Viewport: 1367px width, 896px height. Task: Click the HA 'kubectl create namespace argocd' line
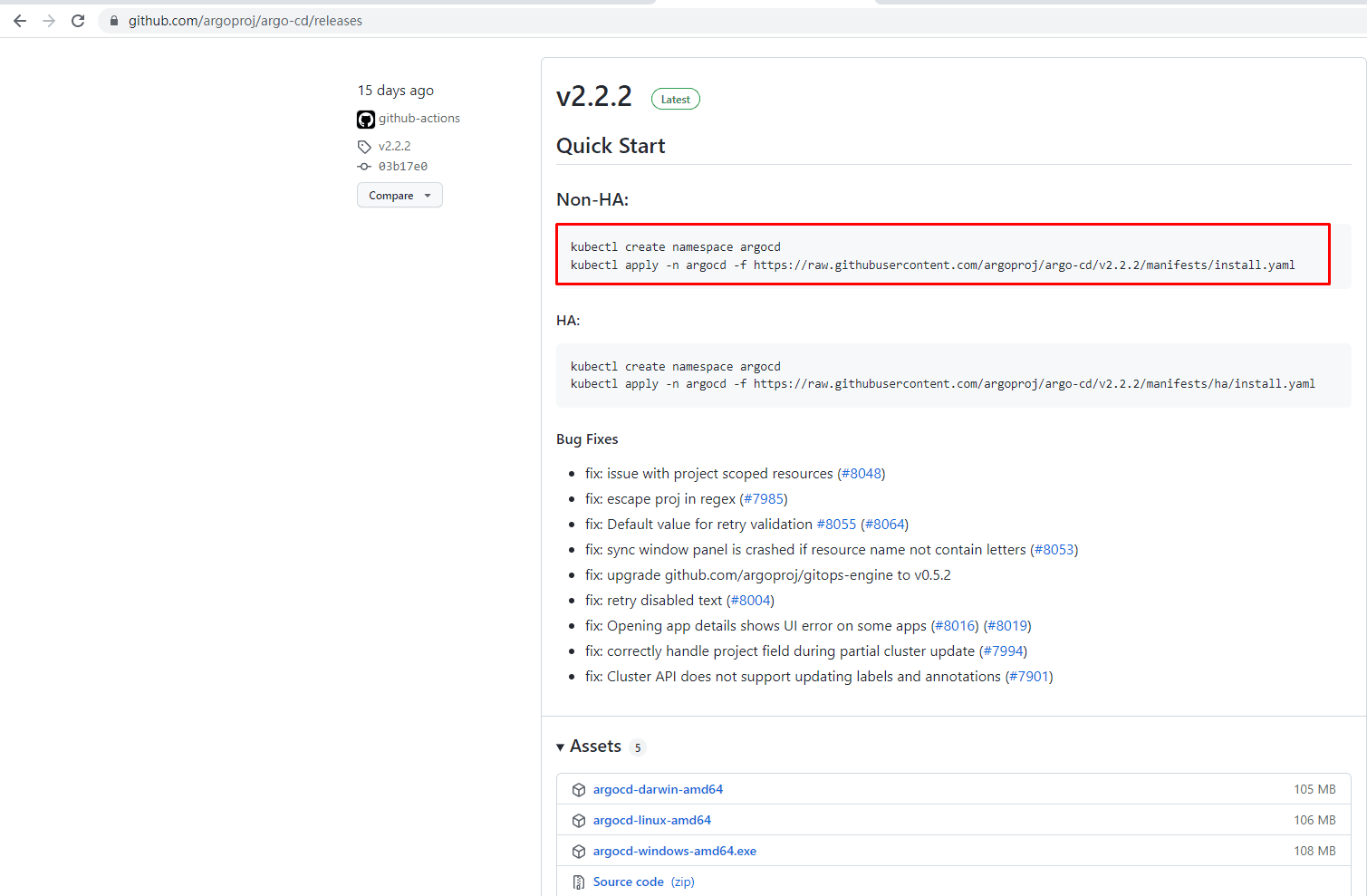pos(676,367)
